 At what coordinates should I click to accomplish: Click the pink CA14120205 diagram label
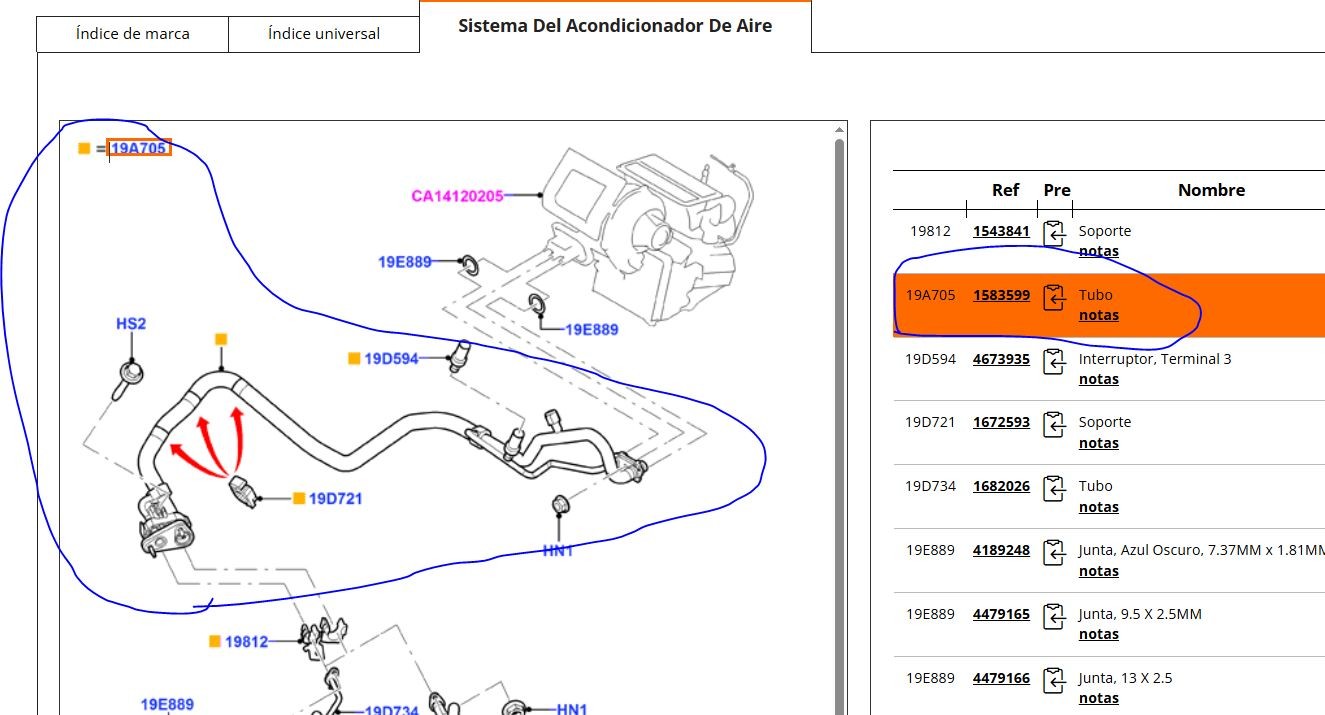(458, 196)
